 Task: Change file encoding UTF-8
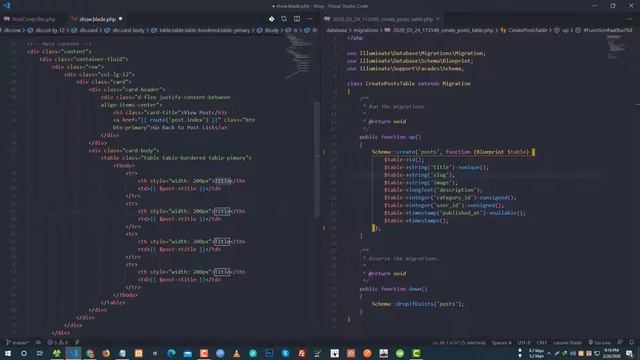click(524, 342)
